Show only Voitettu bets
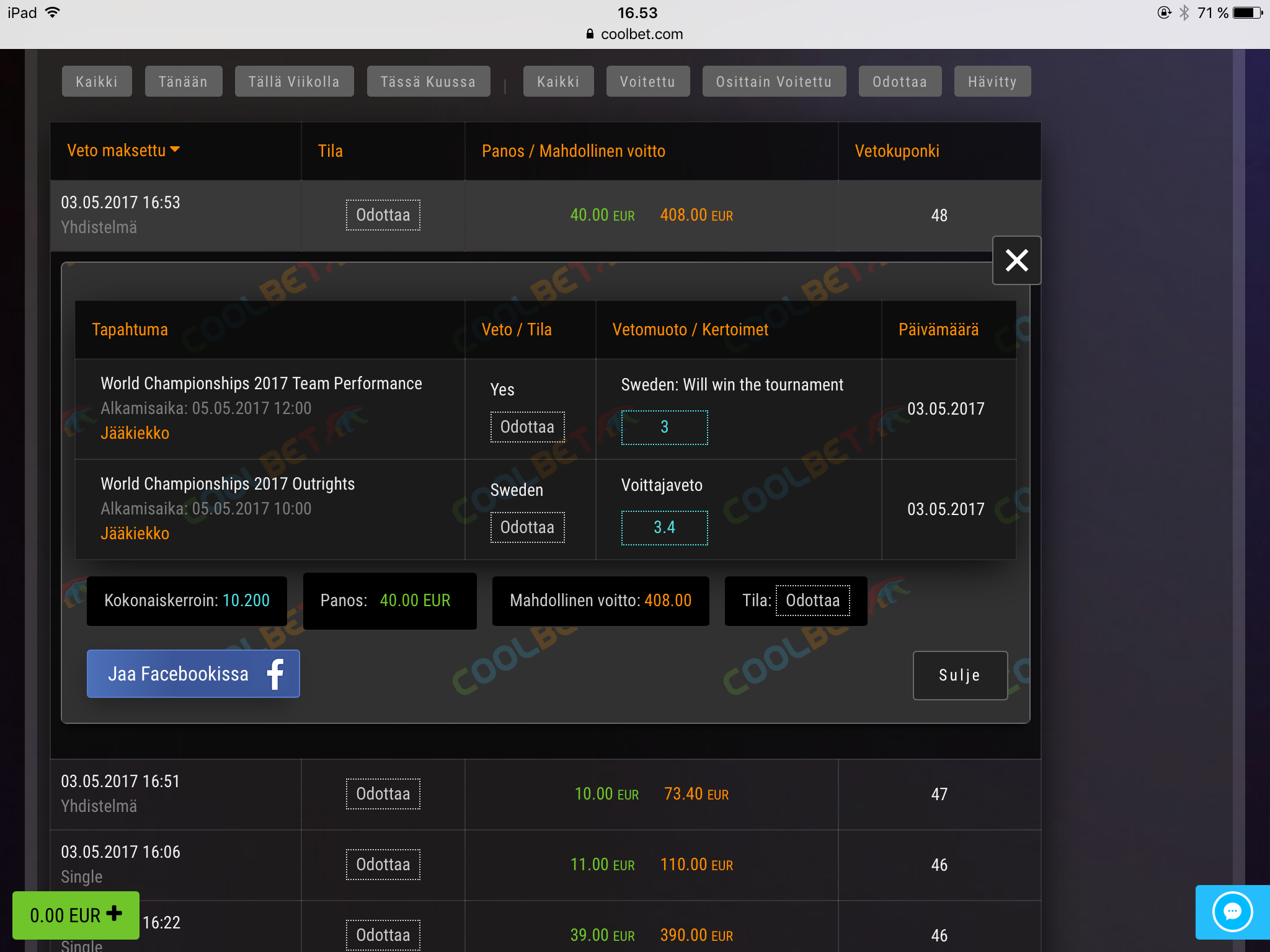Viewport: 1270px width, 952px height. (x=647, y=82)
